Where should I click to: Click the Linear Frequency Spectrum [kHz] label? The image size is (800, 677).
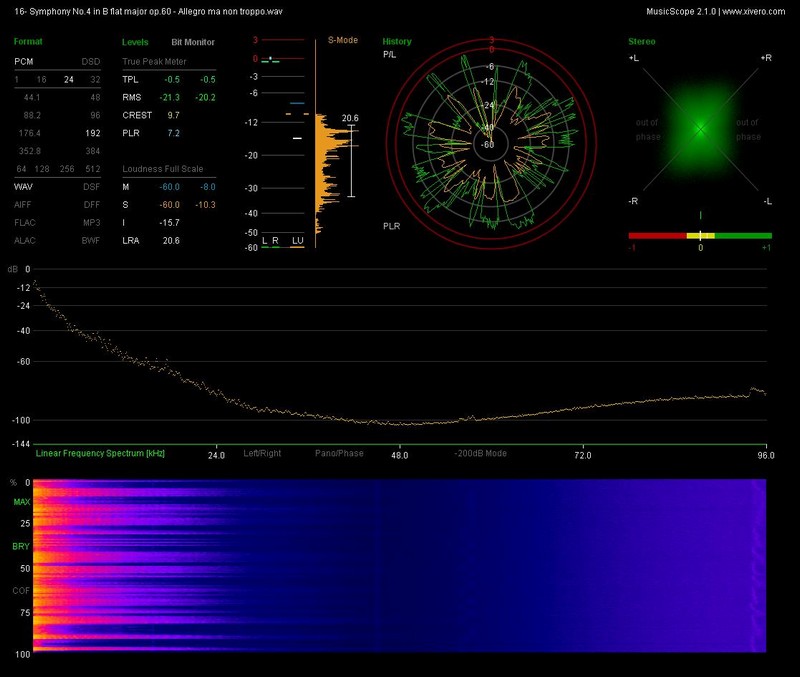tap(100, 453)
